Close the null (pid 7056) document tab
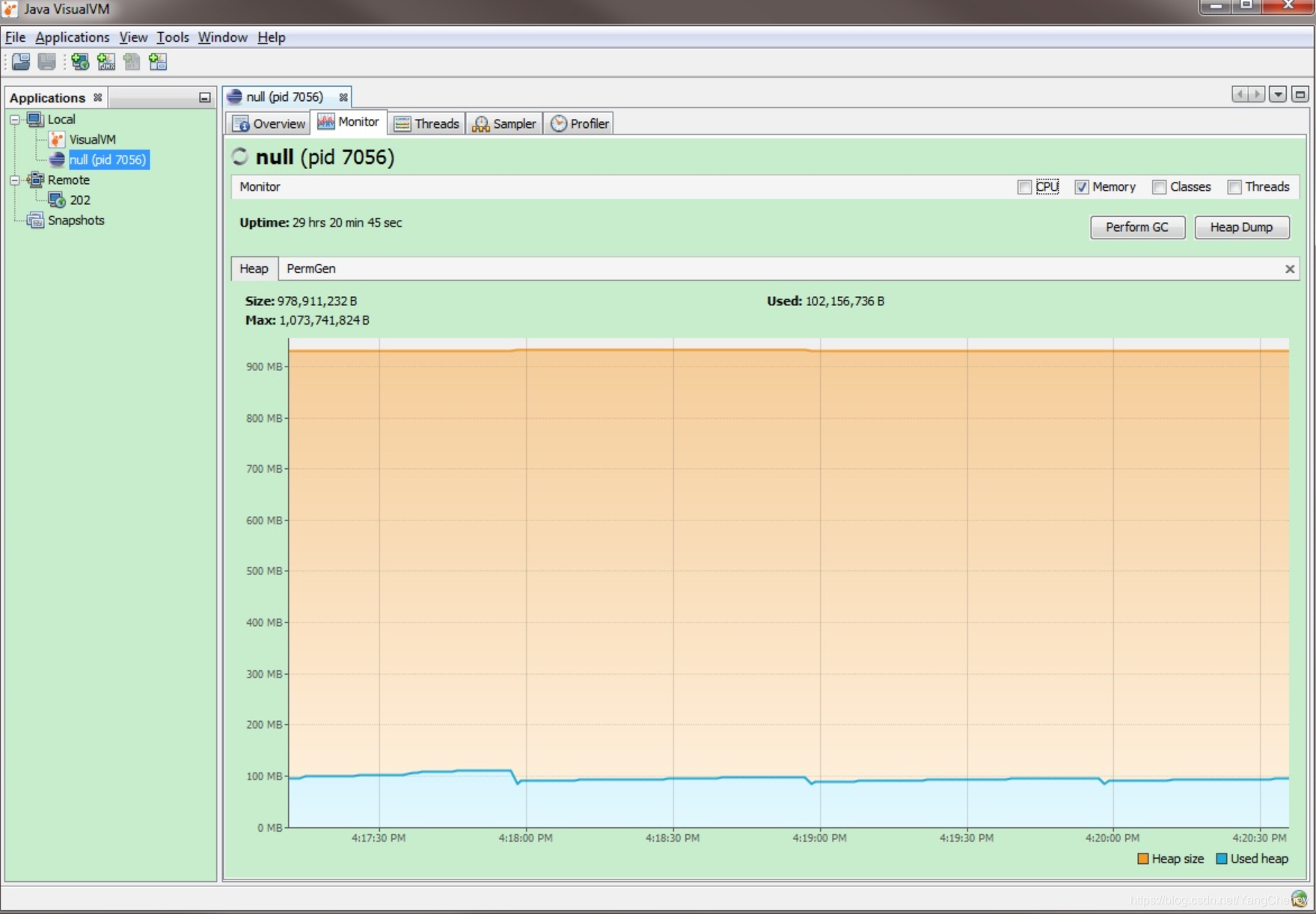This screenshot has width=1316, height=914. (343, 97)
